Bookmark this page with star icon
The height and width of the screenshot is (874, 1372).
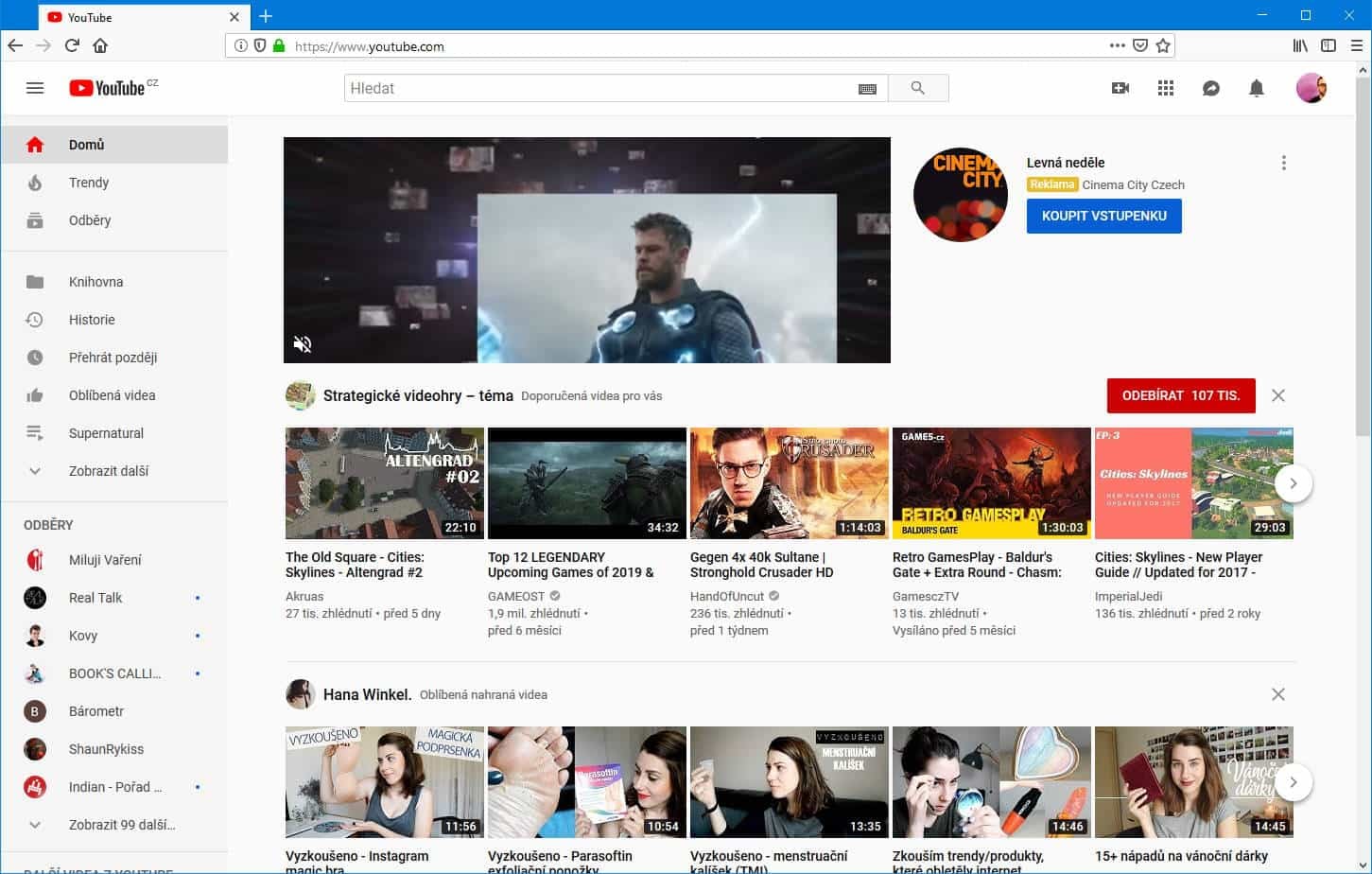[x=1163, y=45]
